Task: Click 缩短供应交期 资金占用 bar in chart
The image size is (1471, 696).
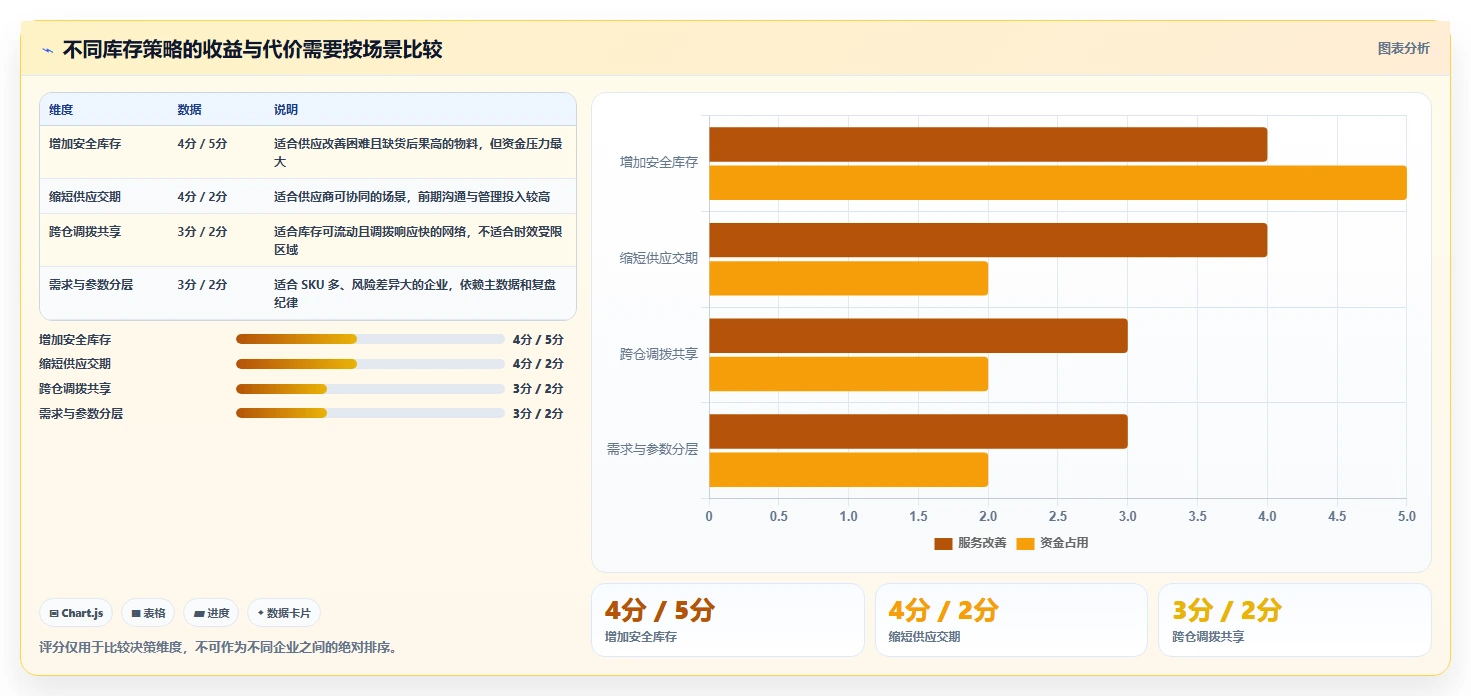Action: click(x=848, y=278)
